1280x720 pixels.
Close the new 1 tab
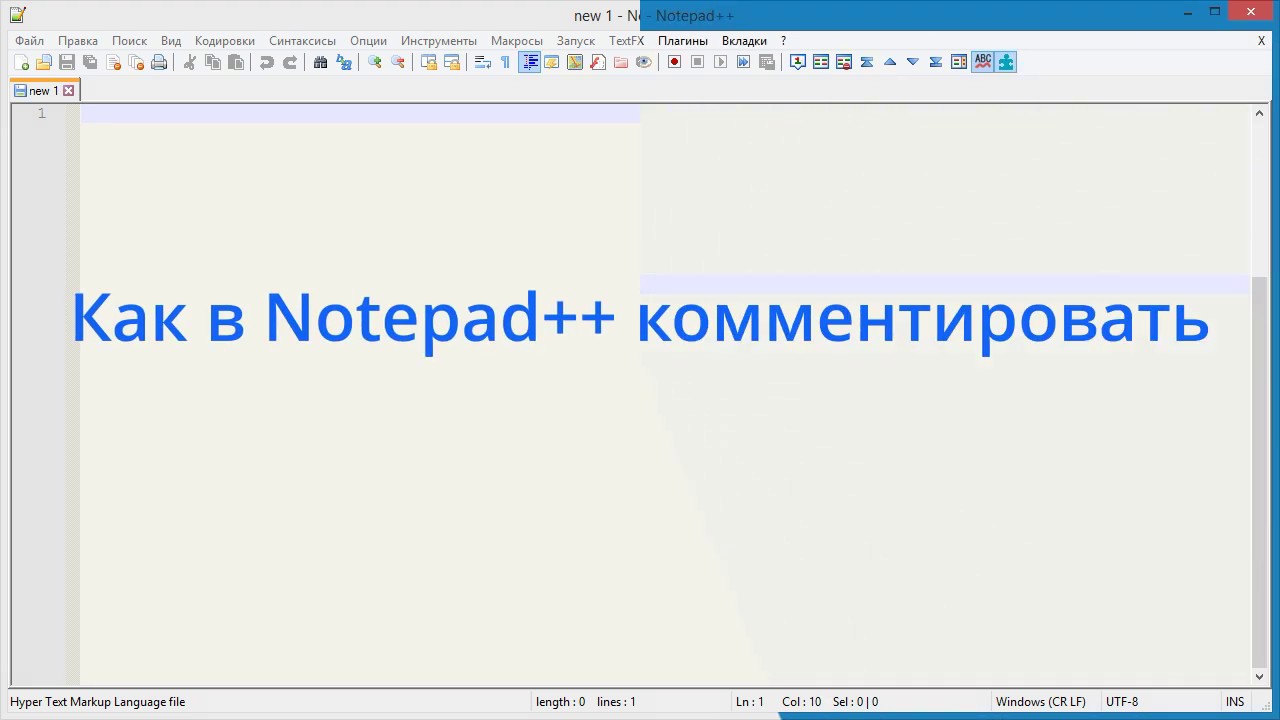(x=69, y=91)
